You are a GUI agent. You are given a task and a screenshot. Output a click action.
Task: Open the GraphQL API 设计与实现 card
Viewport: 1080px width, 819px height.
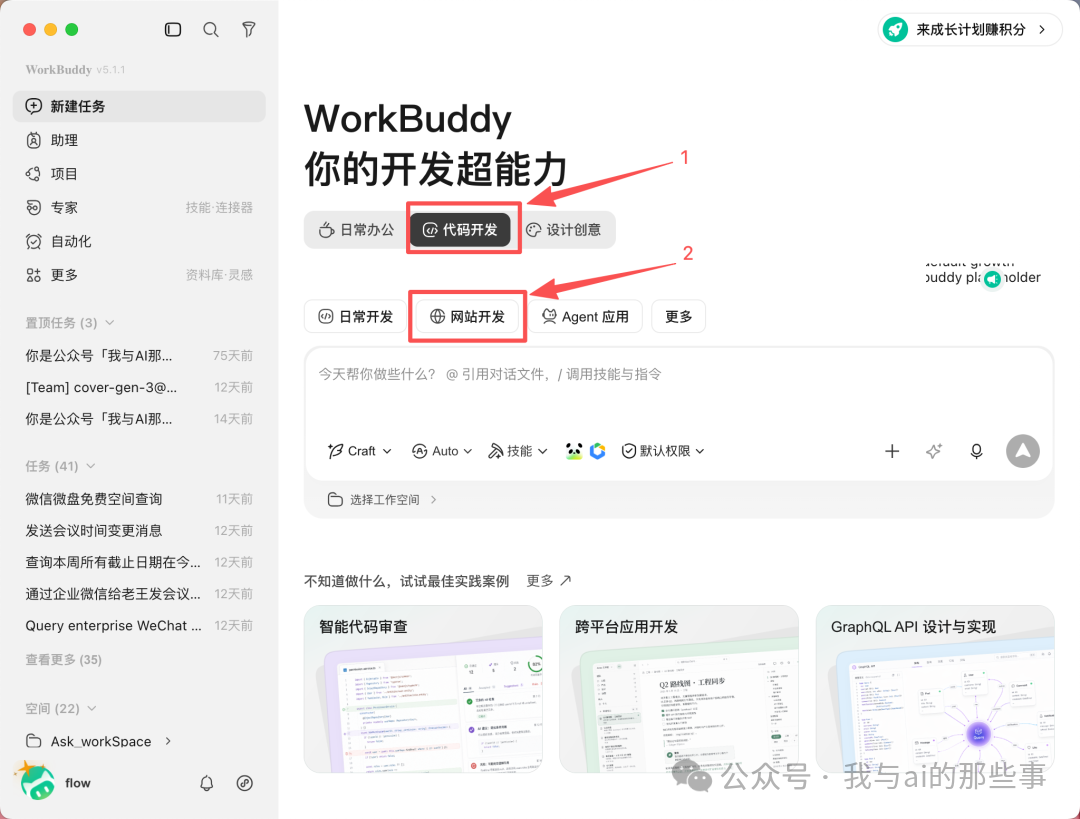click(935, 689)
